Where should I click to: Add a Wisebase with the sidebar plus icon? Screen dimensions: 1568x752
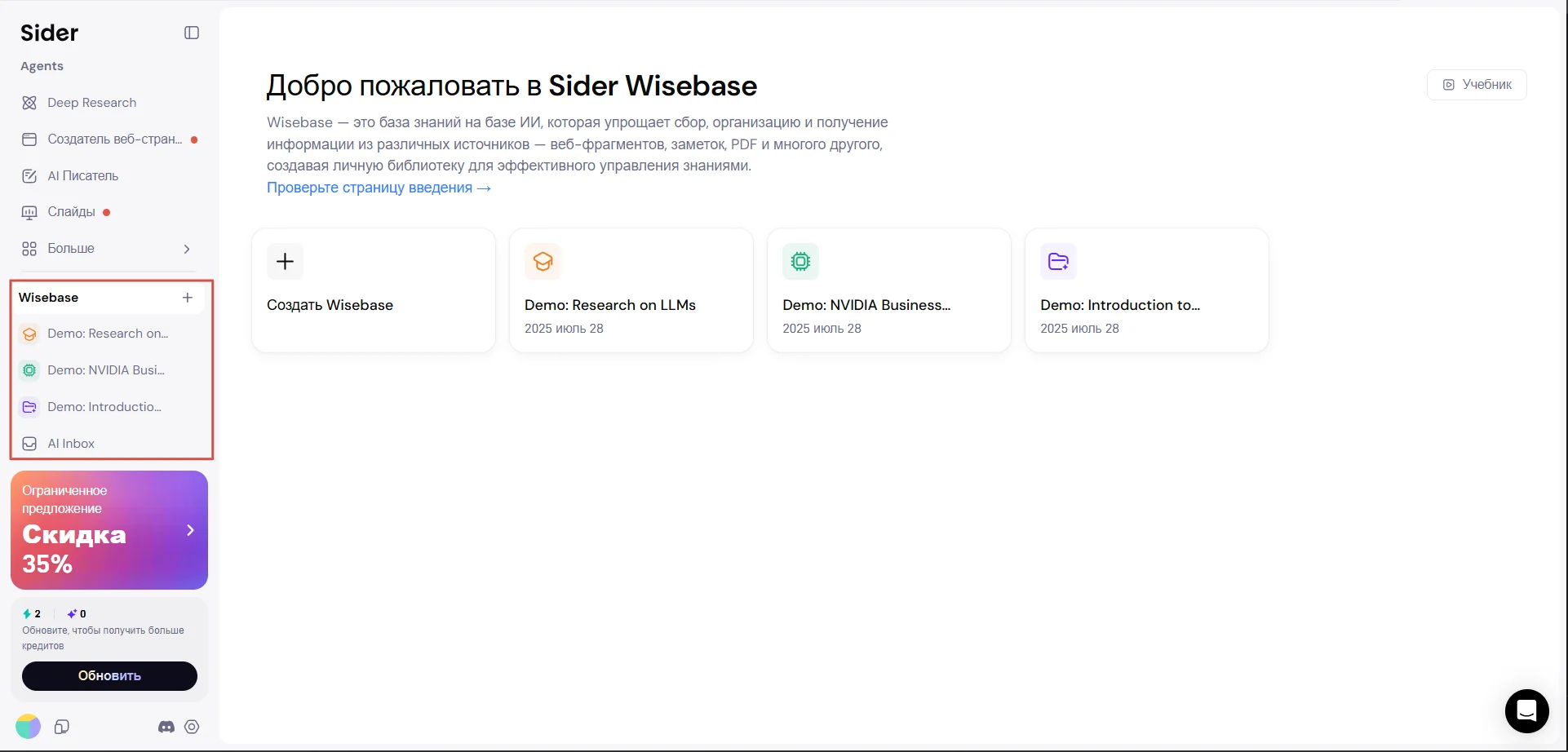[x=188, y=298]
